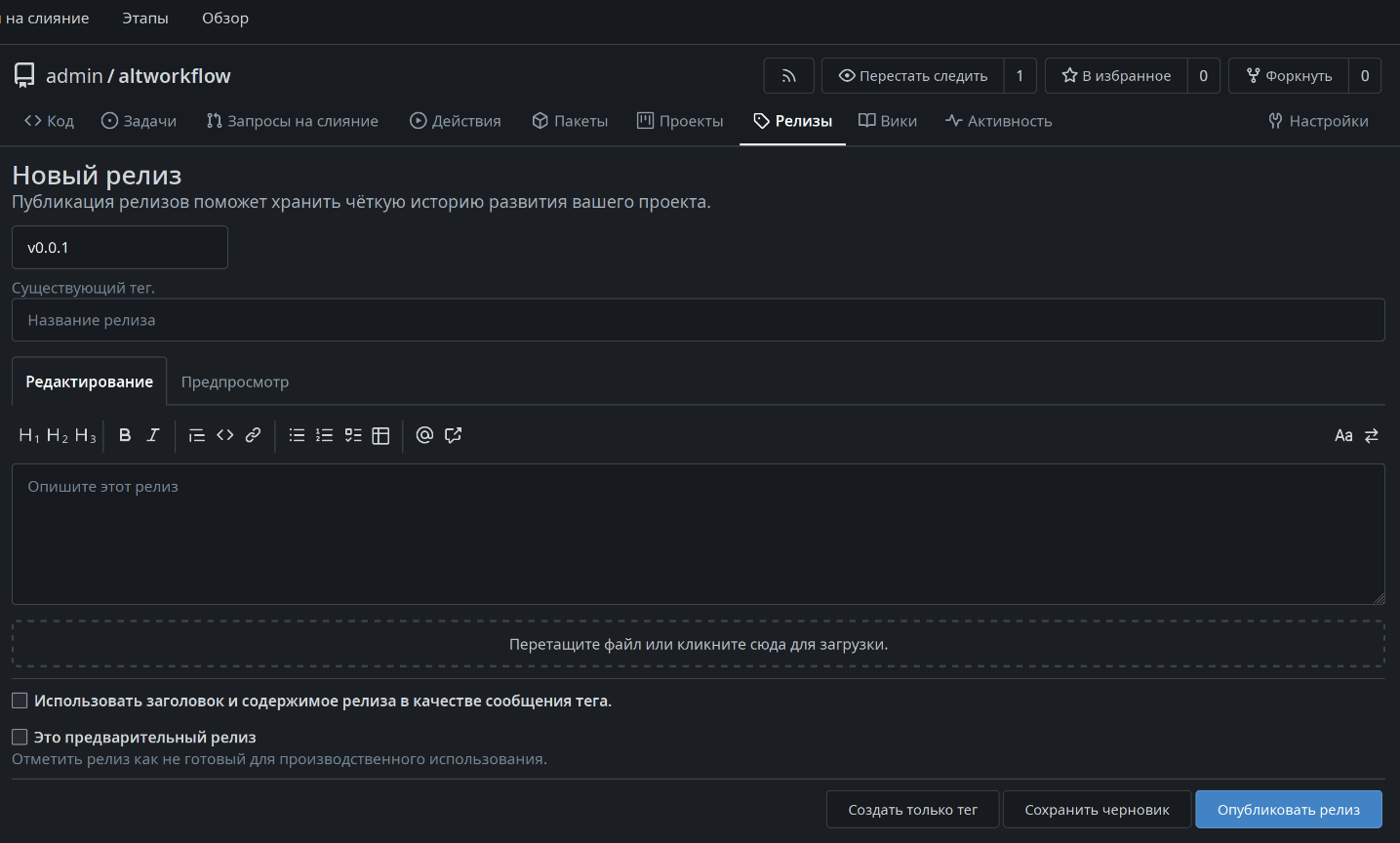Open the Задачи tab
Image resolution: width=1400 pixels, height=843 pixels.
coord(140,121)
